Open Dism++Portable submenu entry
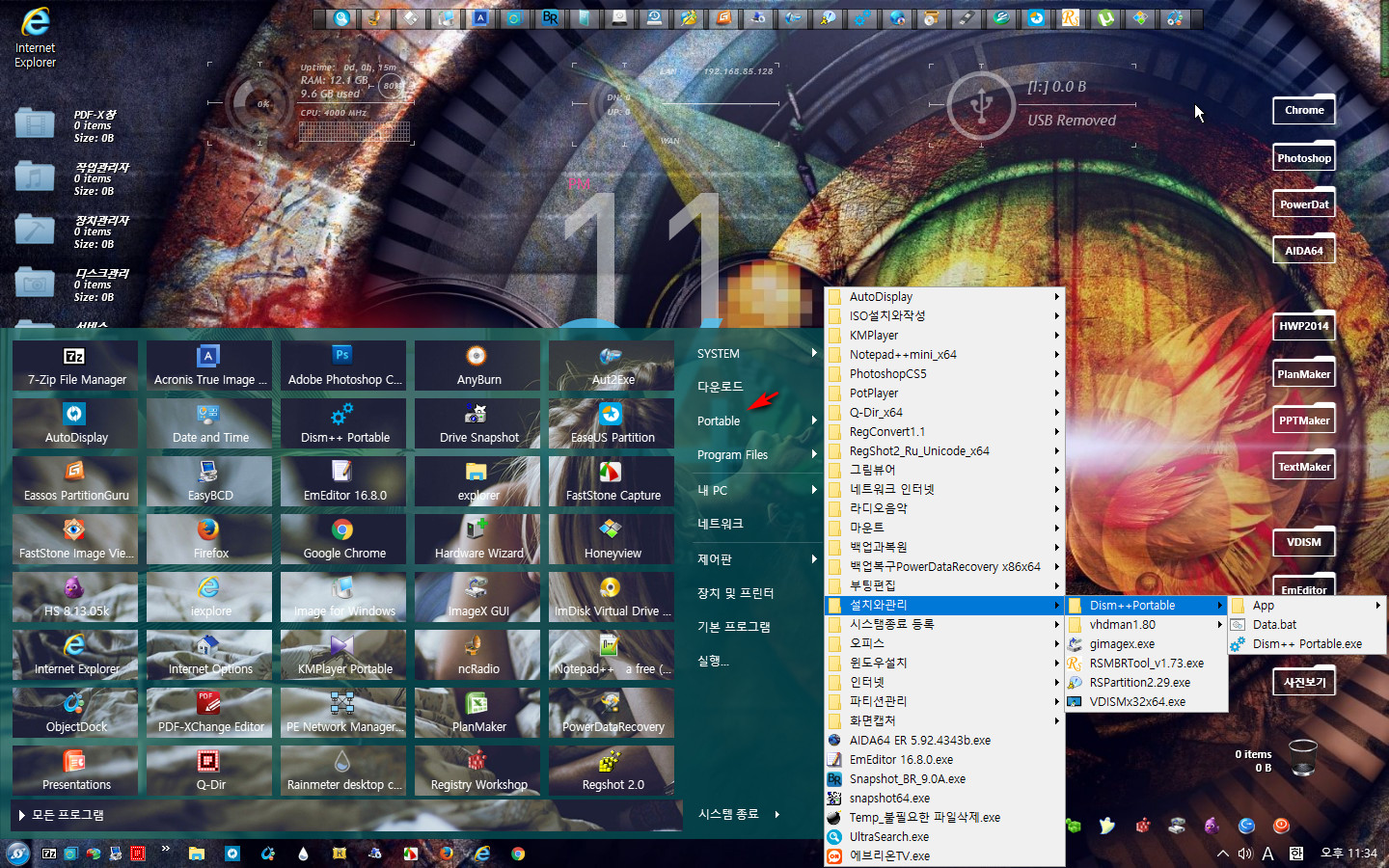 [x=1146, y=606]
